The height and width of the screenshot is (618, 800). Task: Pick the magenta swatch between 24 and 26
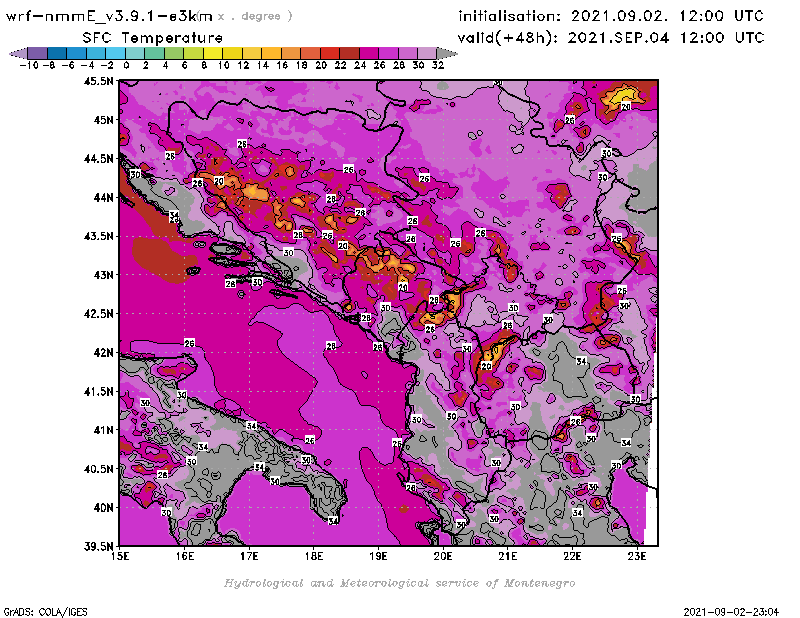[x=368, y=53]
